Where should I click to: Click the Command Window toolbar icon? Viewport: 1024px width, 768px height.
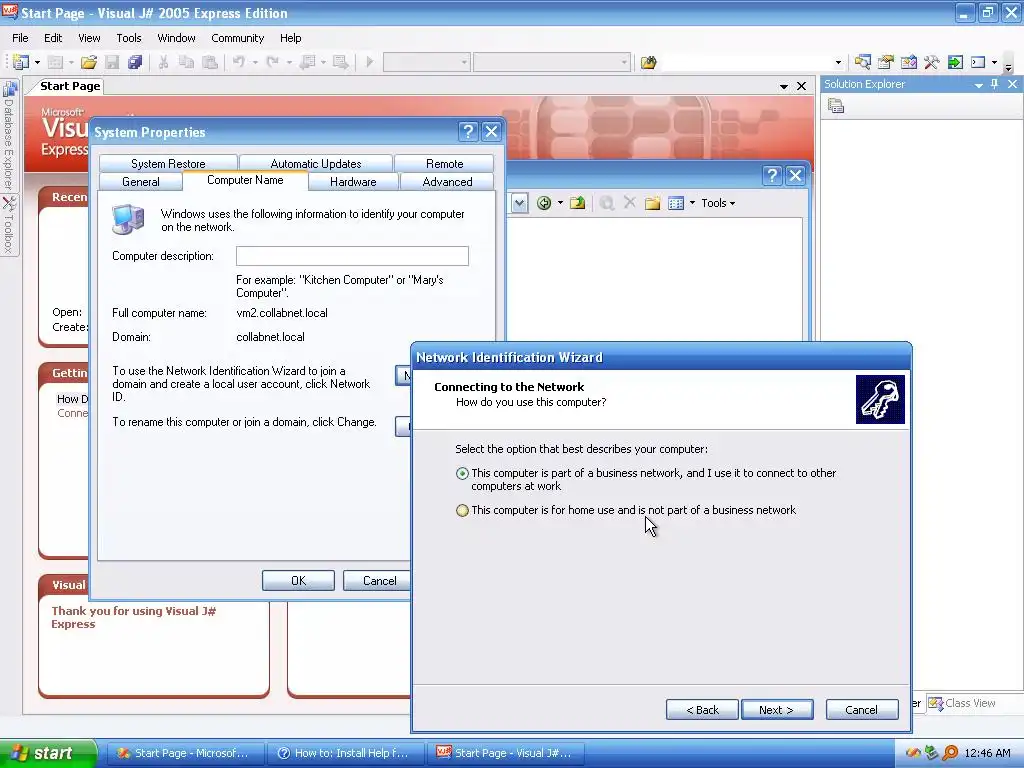[978, 62]
